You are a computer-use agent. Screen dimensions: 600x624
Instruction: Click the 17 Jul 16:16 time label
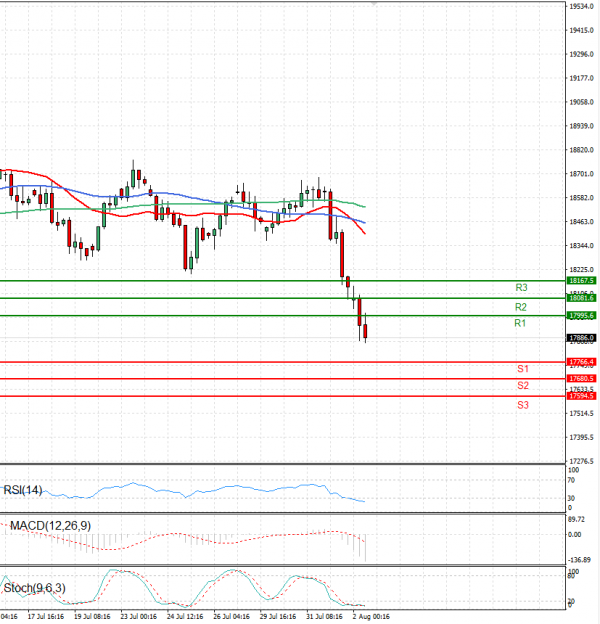click(45, 616)
